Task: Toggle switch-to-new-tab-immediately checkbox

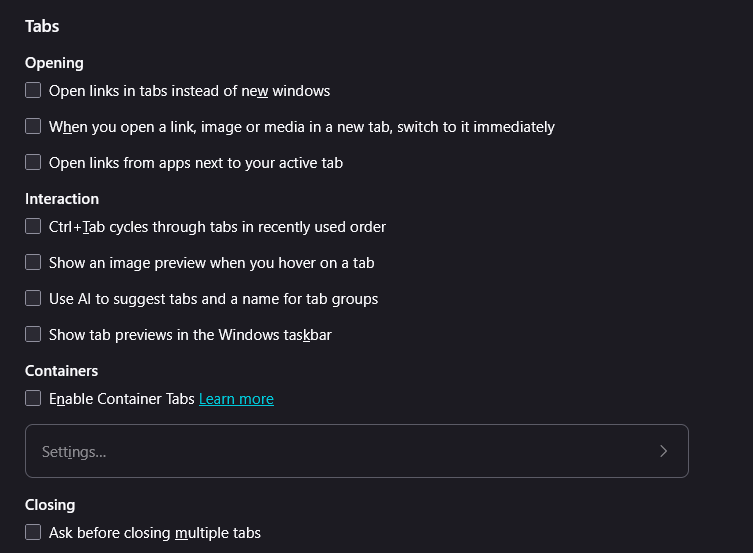Action: point(33,127)
